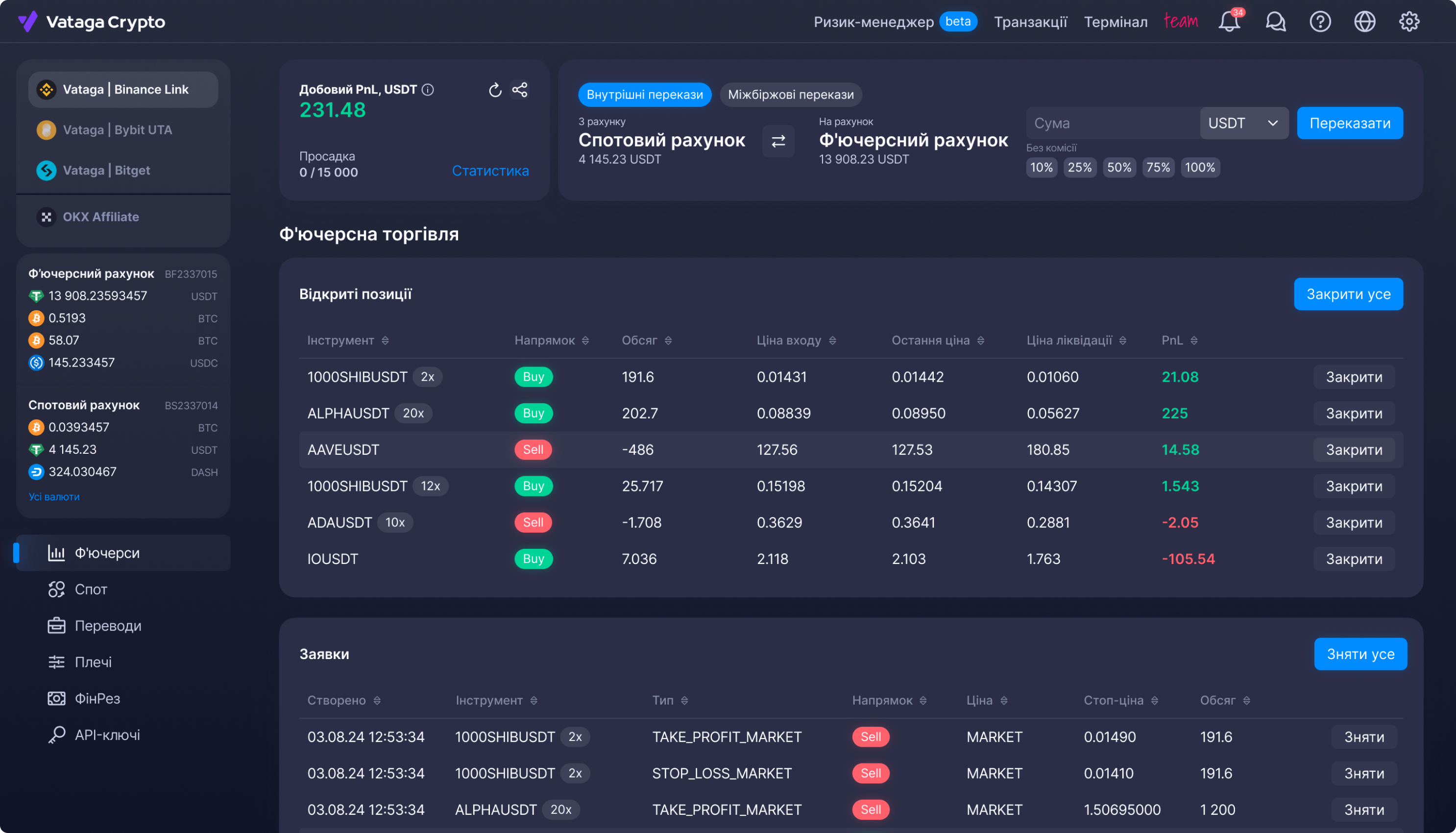Sort positions by Ціна входу column
The height and width of the screenshot is (833, 1456).
[x=796, y=341]
